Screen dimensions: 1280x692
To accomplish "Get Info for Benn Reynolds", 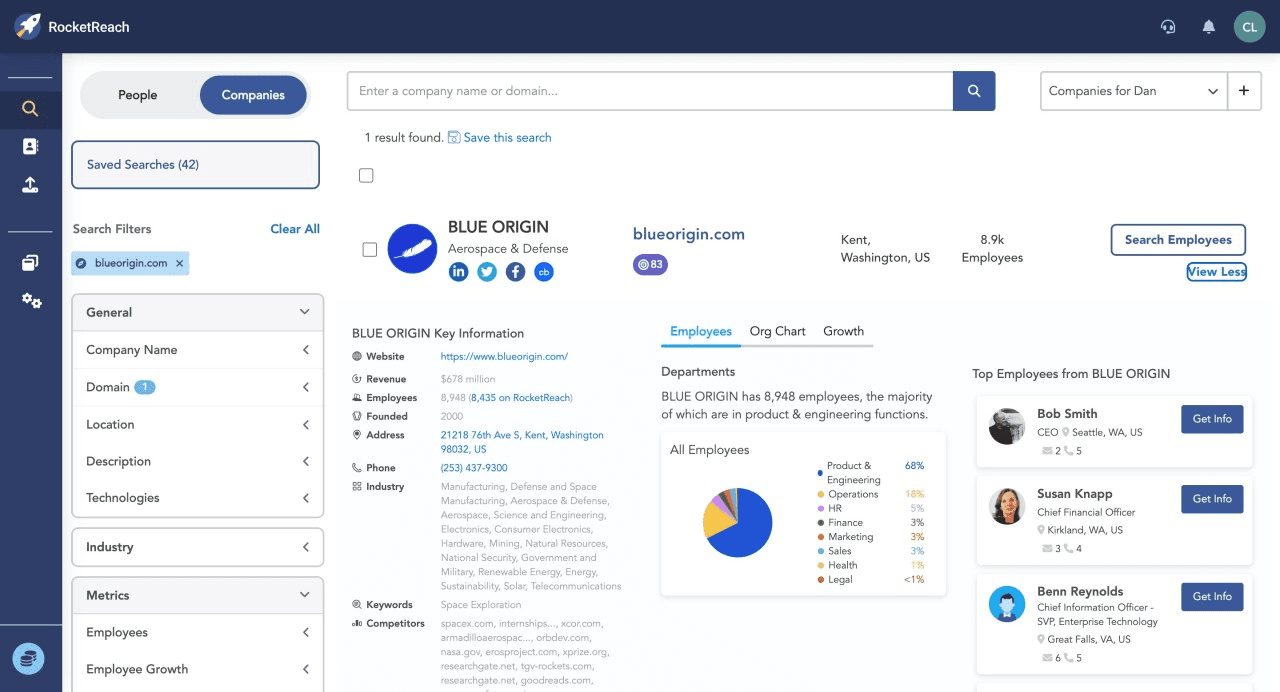I will pyautogui.click(x=1212, y=597).
